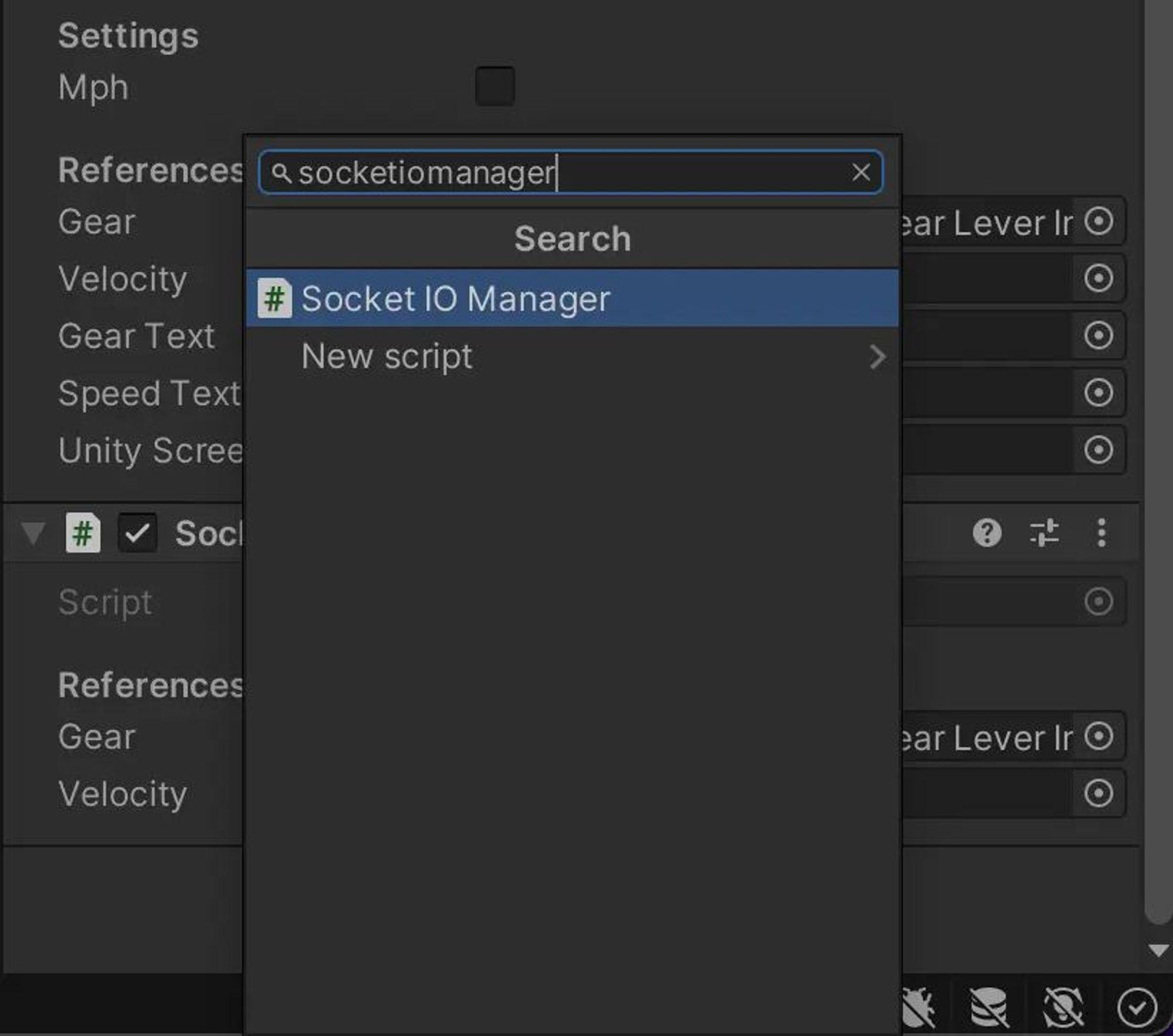Open component three-dot context menu
Screen dimensions: 1173x1036
click(1101, 533)
